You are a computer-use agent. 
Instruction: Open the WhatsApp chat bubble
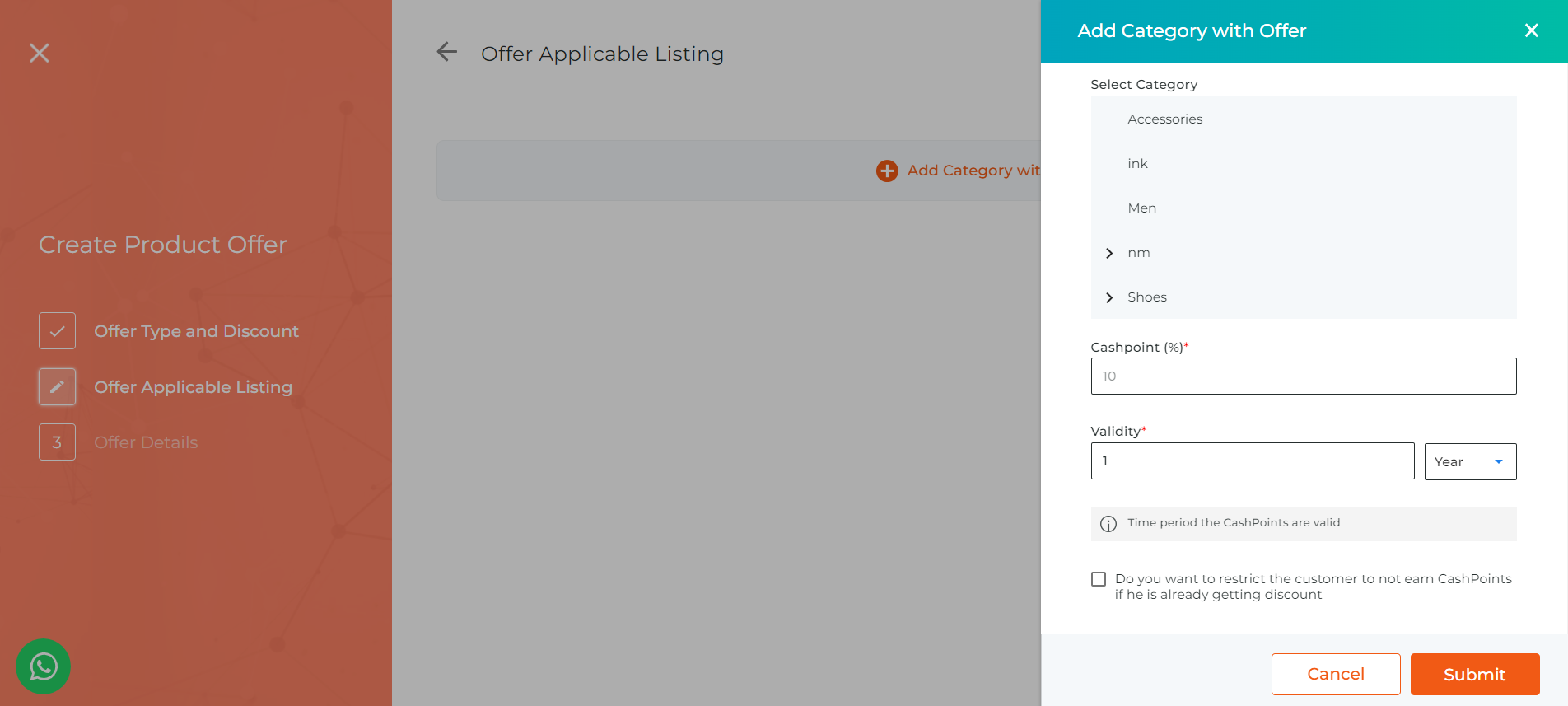point(43,666)
